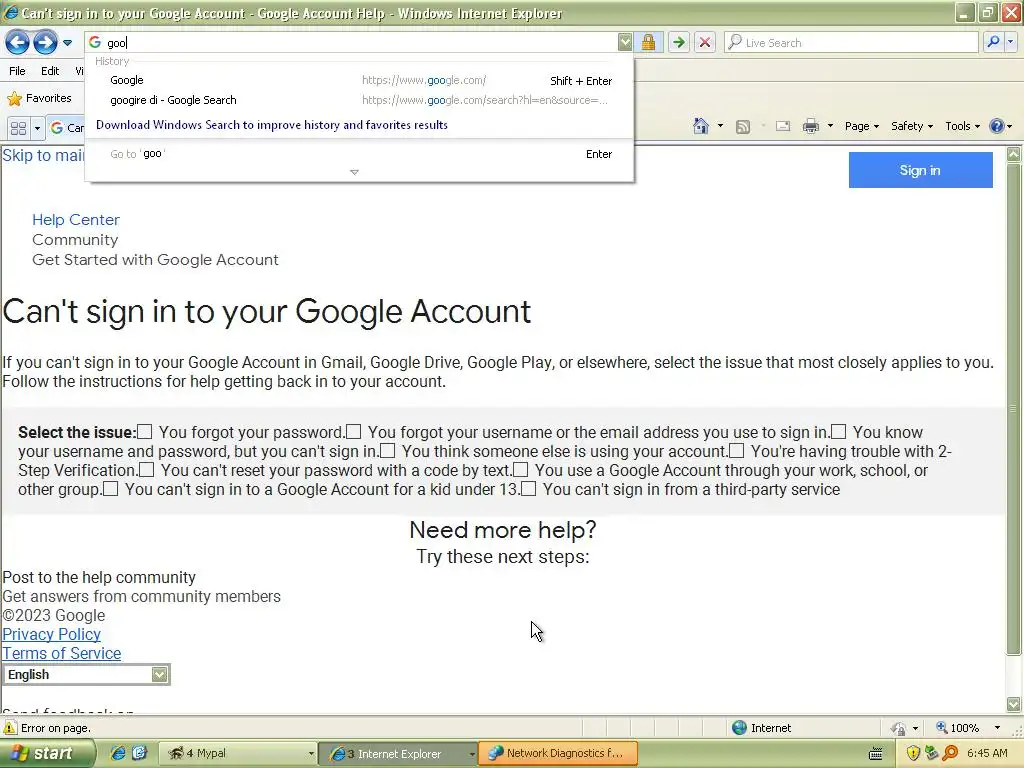Check 'You know your username and password' box
The image size is (1024, 768).
[x=839, y=432]
